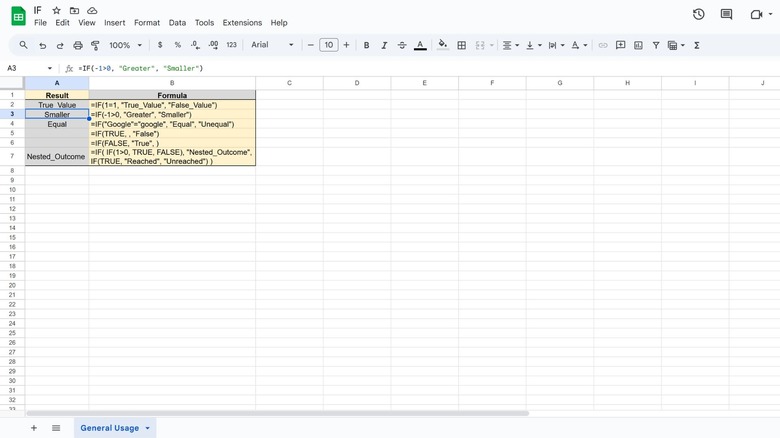The width and height of the screenshot is (780, 438).
Task: Open the Extensions menu
Action: (242, 23)
